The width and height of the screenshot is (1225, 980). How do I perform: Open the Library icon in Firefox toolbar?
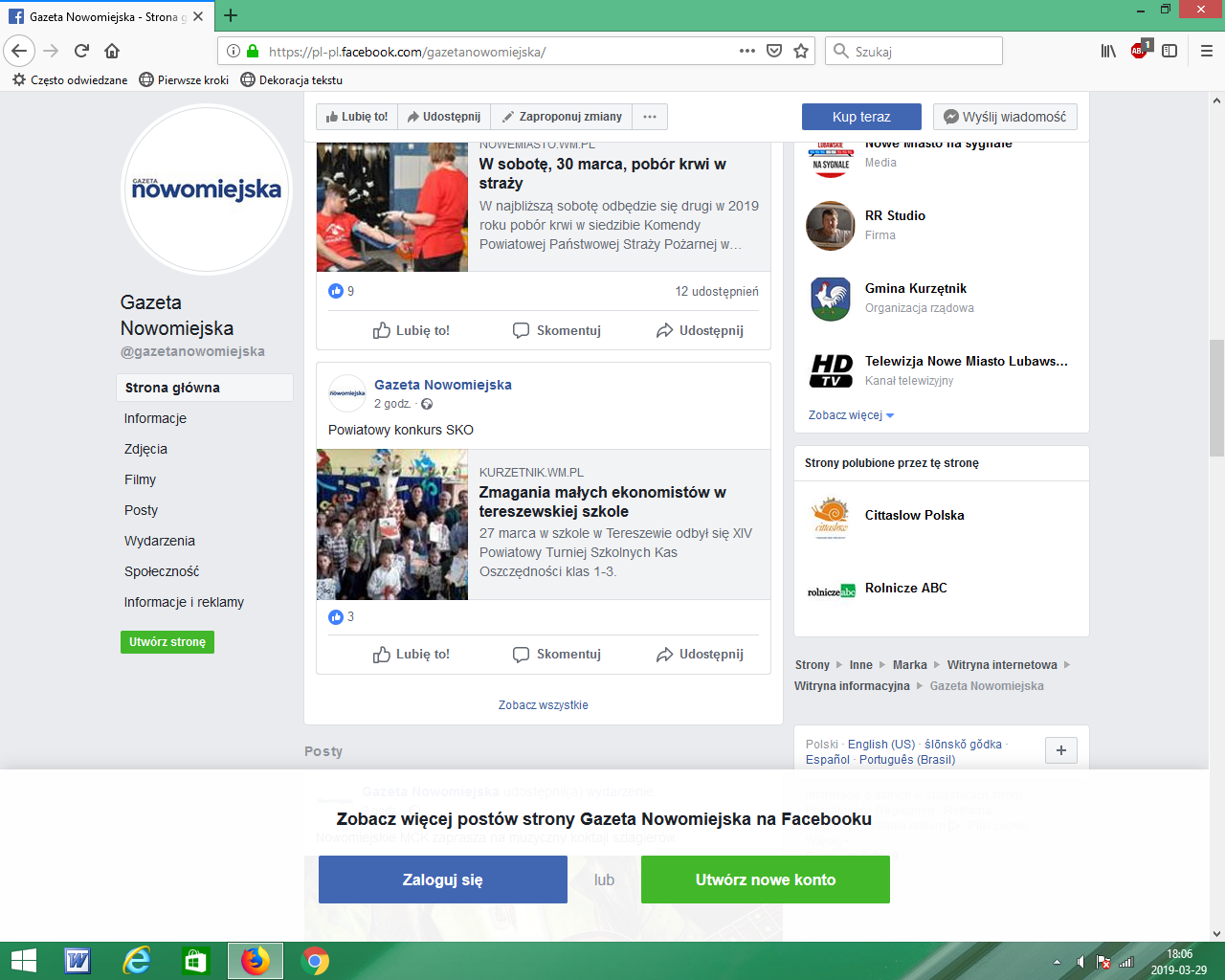(x=1108, y=51)
